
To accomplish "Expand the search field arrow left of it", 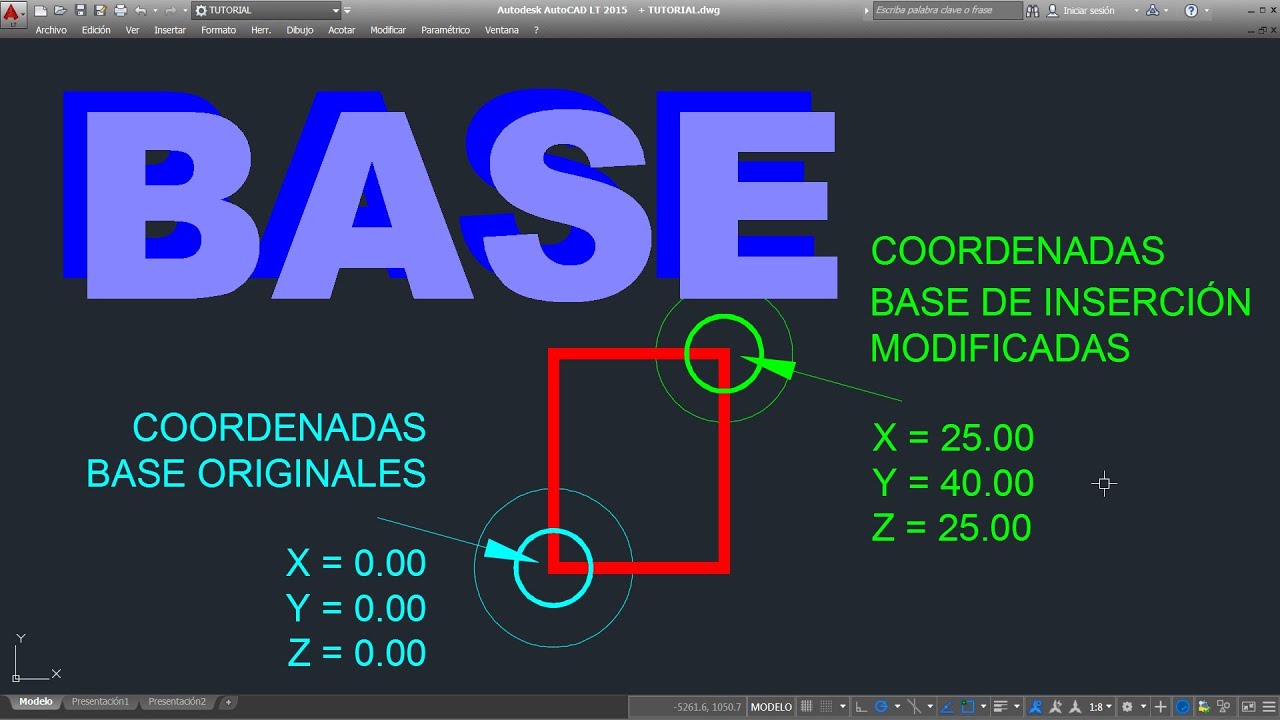I will (x=867, y=10).
